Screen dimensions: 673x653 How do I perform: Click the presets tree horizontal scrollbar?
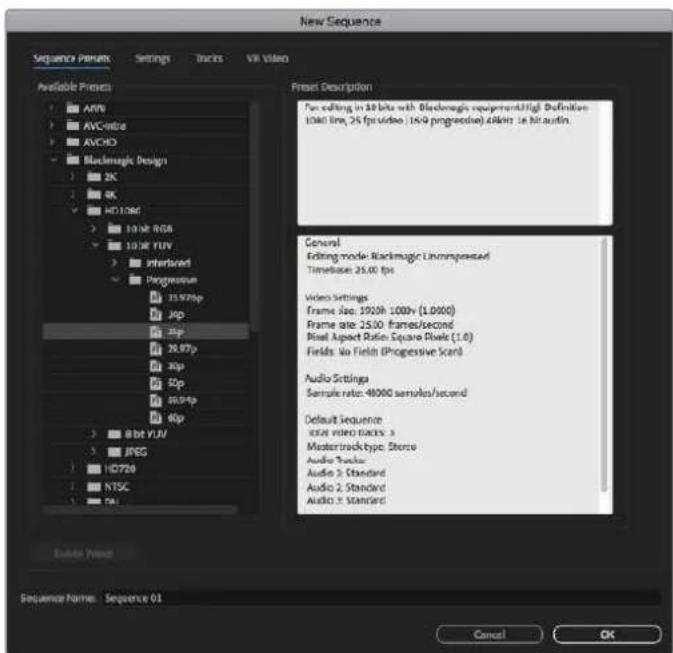coord(141,510)
